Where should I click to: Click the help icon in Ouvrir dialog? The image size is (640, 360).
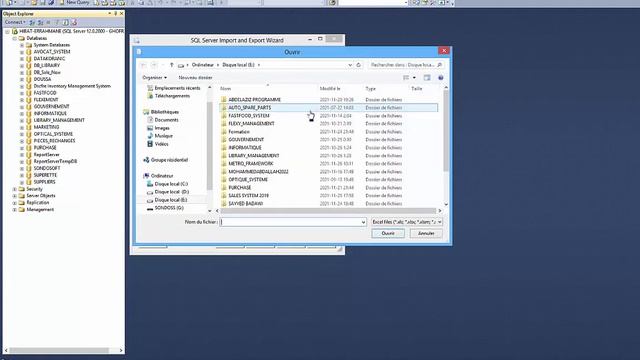[440, 78]
